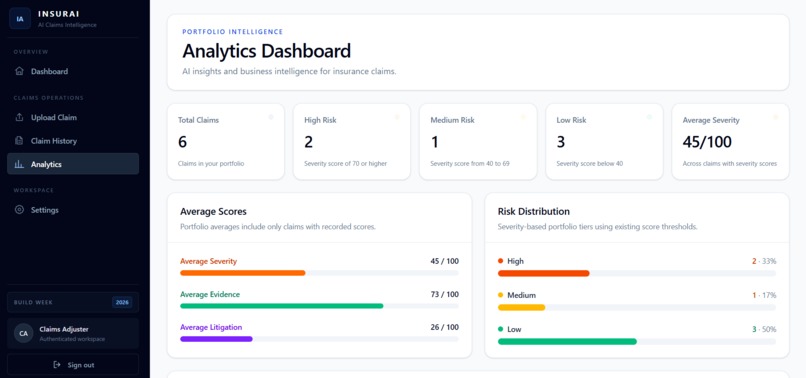Click the PORTFOLIO INTELLIGENCE label
This screenshot has height=378, width=806.
[232, 32]
